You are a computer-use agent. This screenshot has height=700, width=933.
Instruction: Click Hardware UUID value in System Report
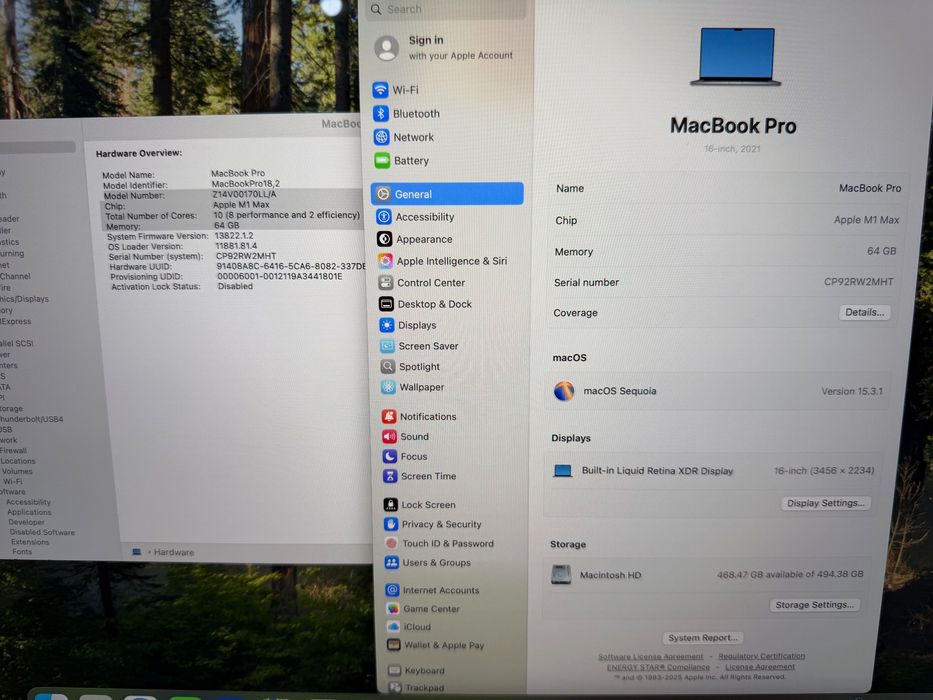coord(291,266)
